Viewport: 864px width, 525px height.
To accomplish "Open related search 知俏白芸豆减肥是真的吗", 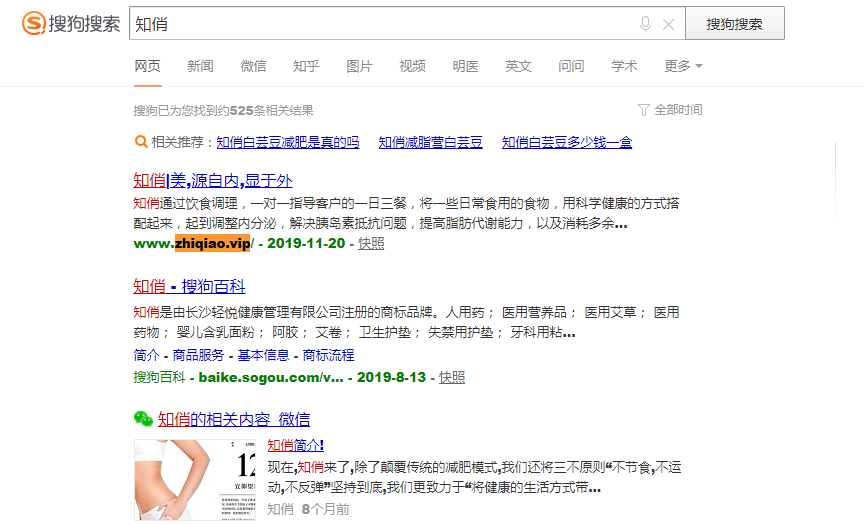I will click(288, 142).
